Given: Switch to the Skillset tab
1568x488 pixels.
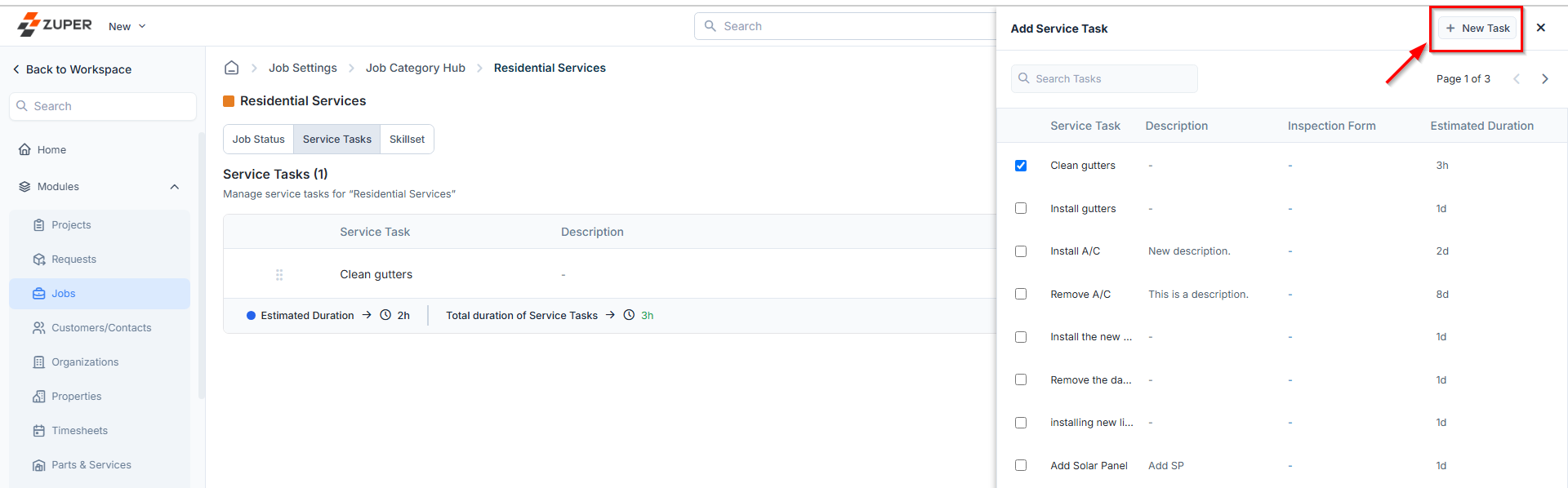Looking at the screenshot, I should pyautogui.click(x=407, y=140).
